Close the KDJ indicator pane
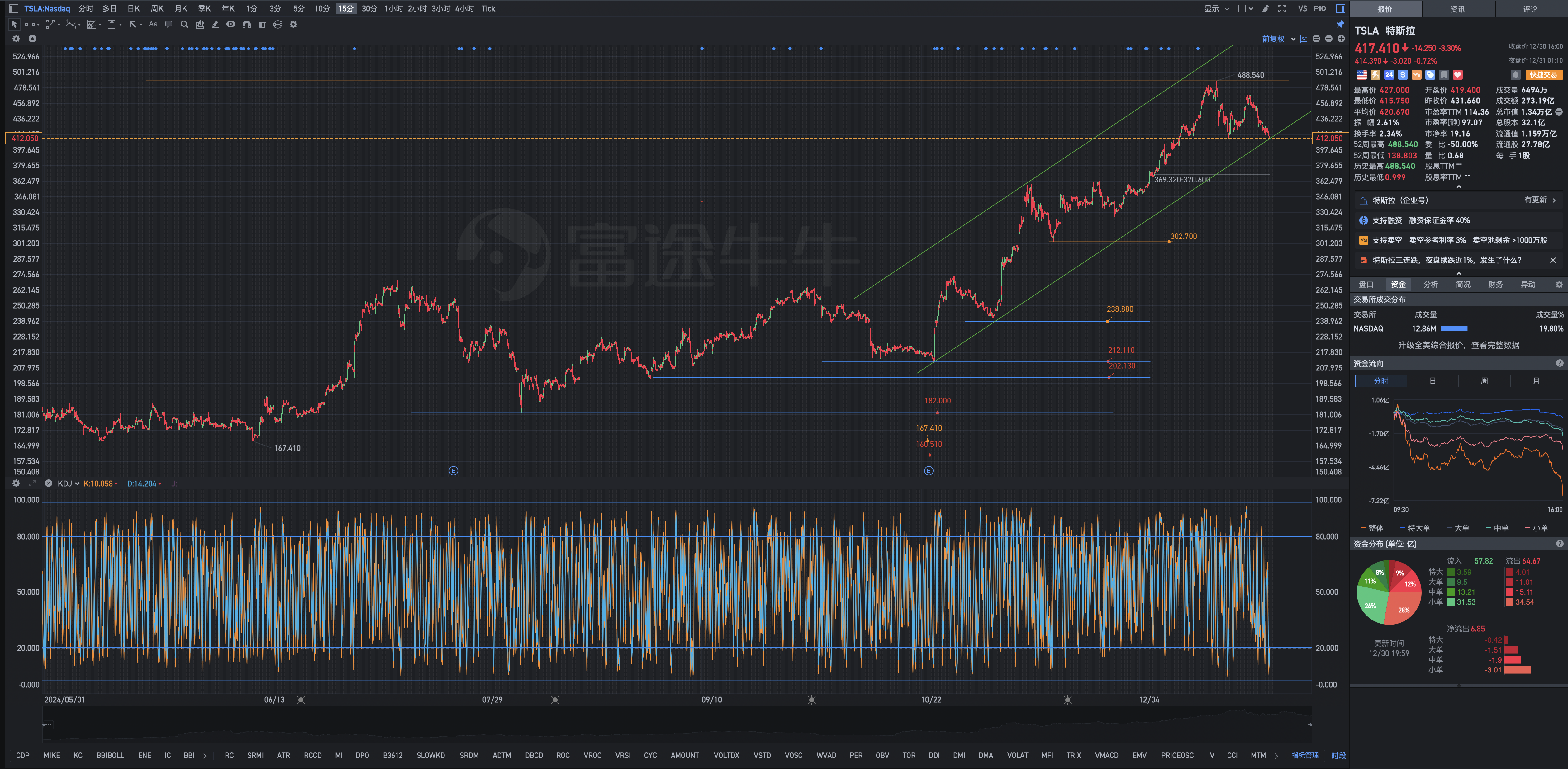This screenshot has height=769, width=1568. (49, 484)
